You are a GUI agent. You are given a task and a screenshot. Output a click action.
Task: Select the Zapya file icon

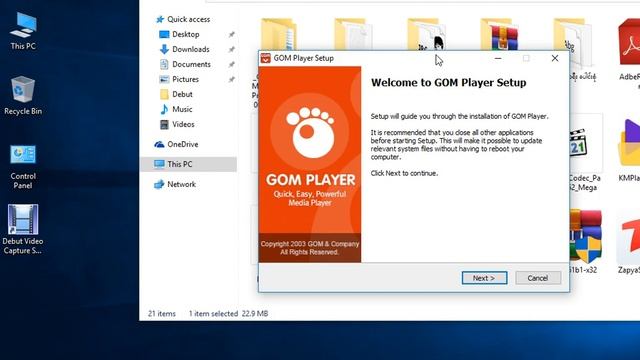tap(629, 241)
